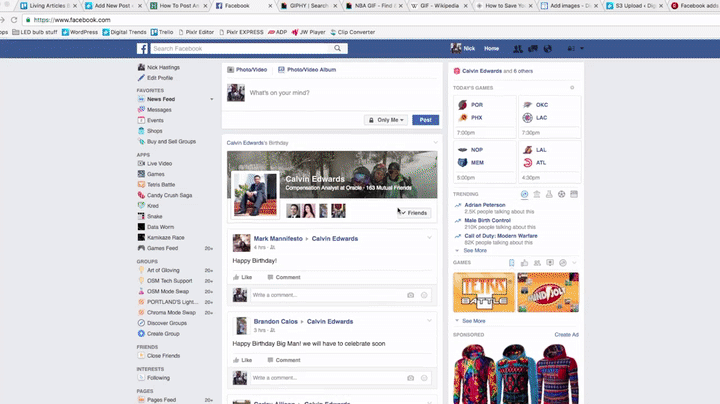This screenshot has width=720, height=404.
Task: Open options chevron on birthday card
Action: [x=435, y=143]
